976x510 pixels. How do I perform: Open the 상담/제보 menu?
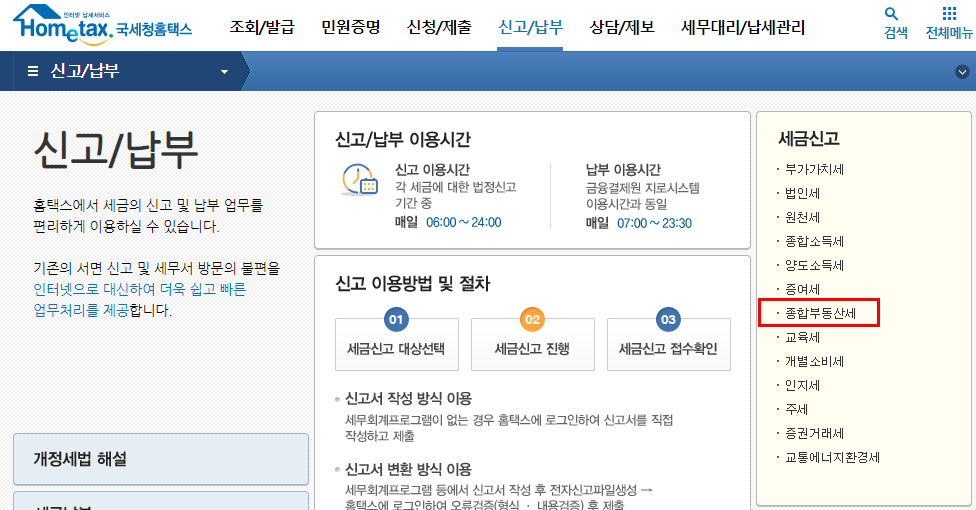click(622, 27)
